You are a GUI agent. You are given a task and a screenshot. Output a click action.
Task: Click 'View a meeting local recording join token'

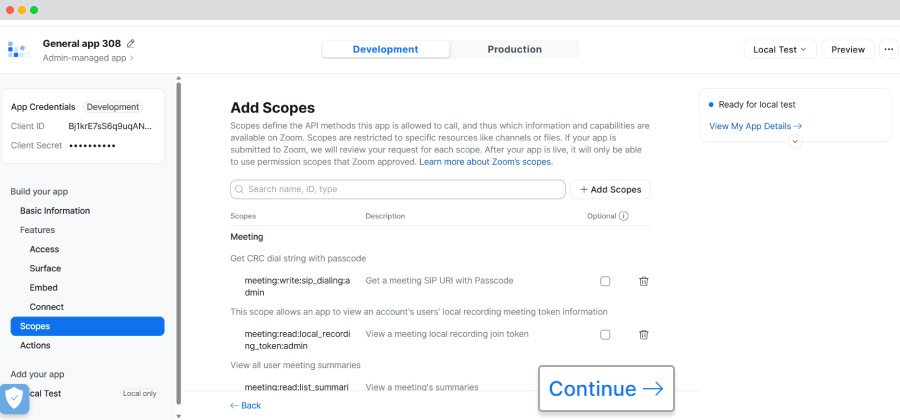pyautogui.click(x=447, y=334)
